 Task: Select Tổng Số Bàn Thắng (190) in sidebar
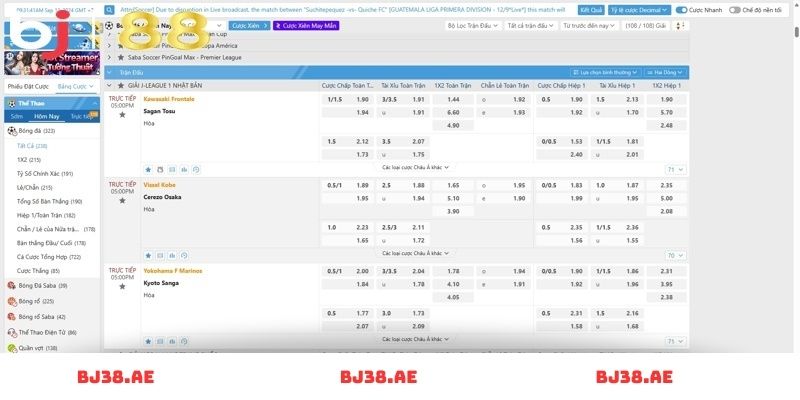click(49, 202)
